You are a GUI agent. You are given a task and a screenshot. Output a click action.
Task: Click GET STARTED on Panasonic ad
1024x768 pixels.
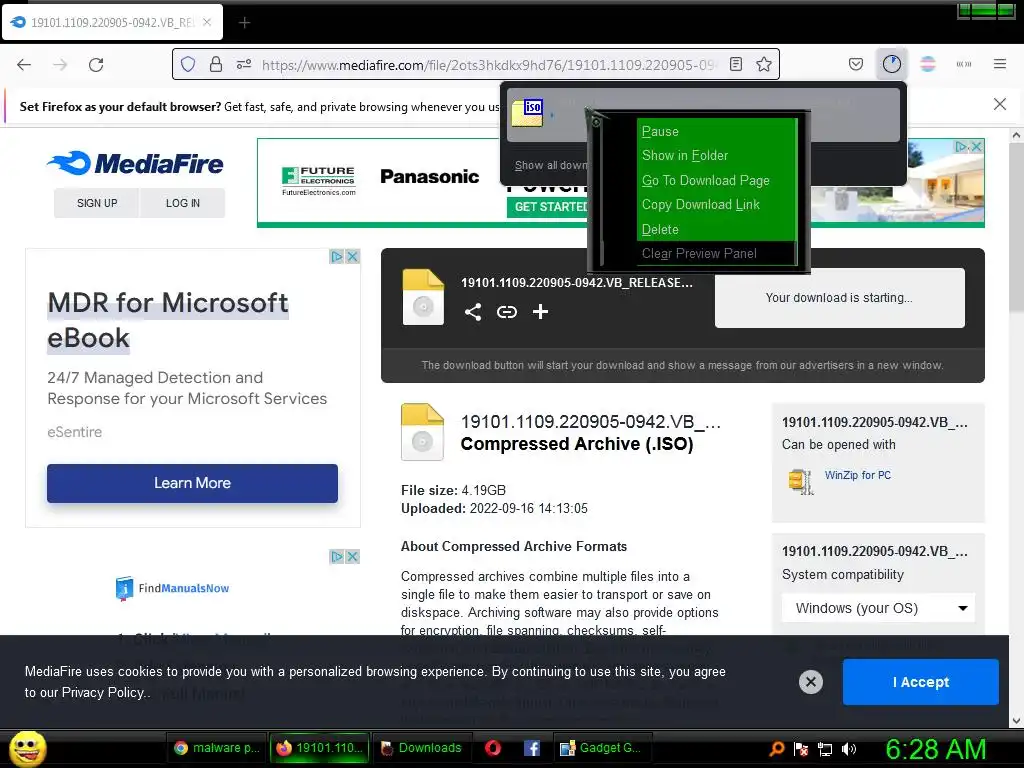(x=549, y=206)
